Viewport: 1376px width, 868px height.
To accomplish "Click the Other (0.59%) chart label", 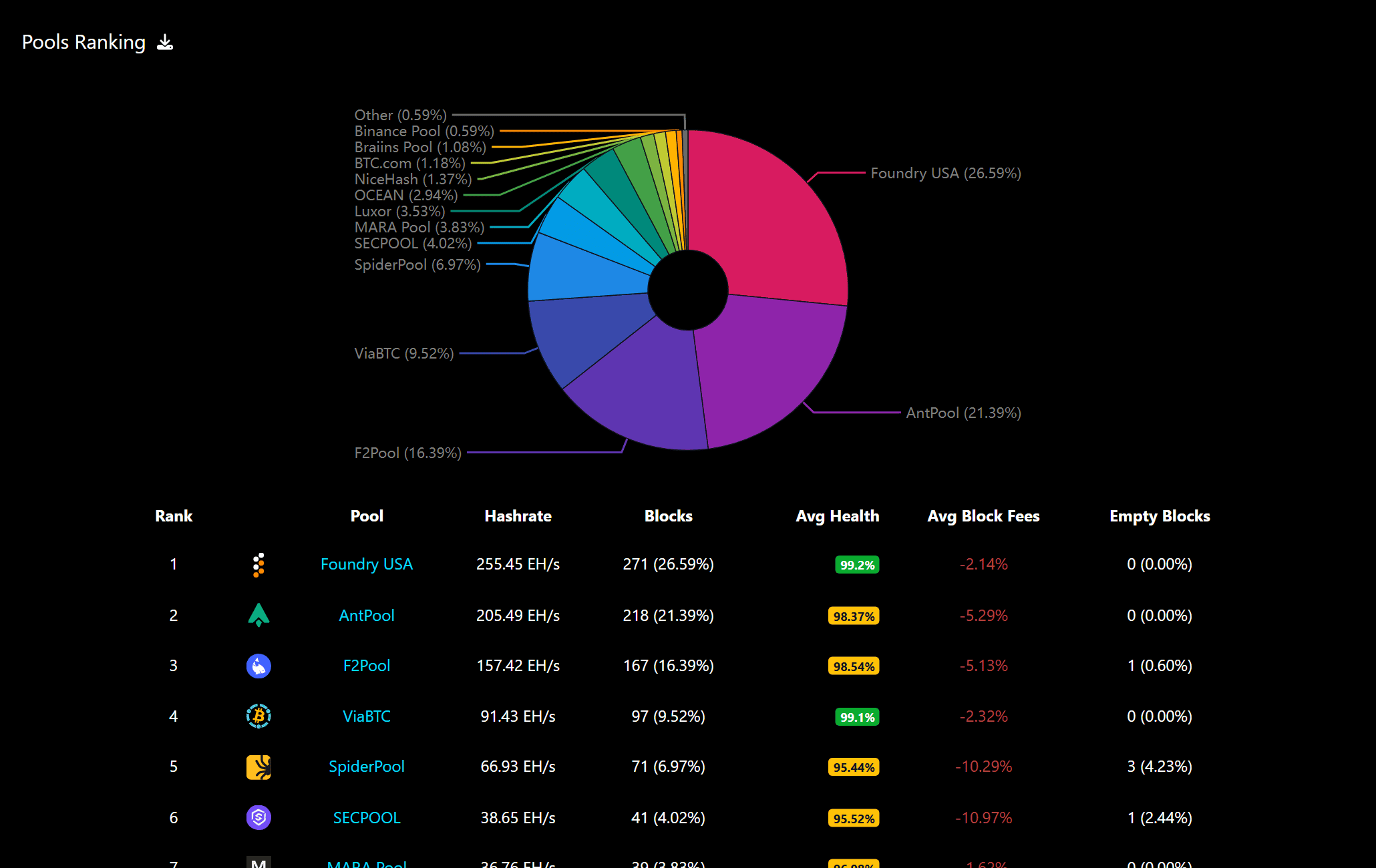I will 400,116.
